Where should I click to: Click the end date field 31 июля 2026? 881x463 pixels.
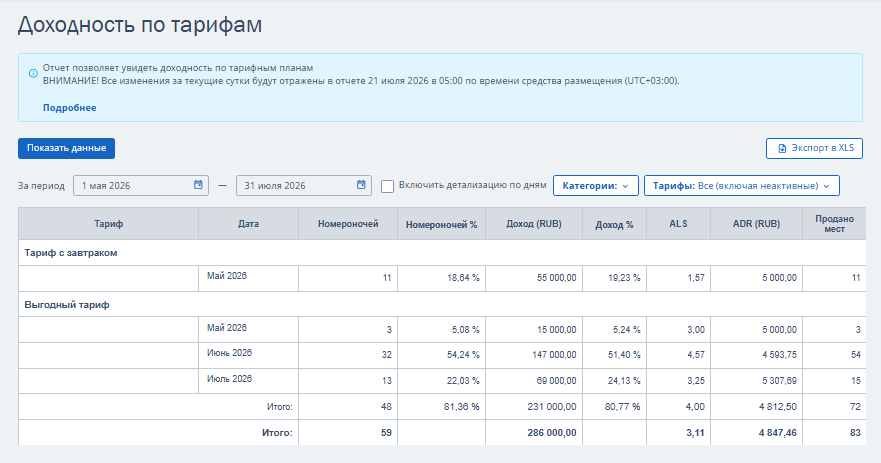pos(304,185)
